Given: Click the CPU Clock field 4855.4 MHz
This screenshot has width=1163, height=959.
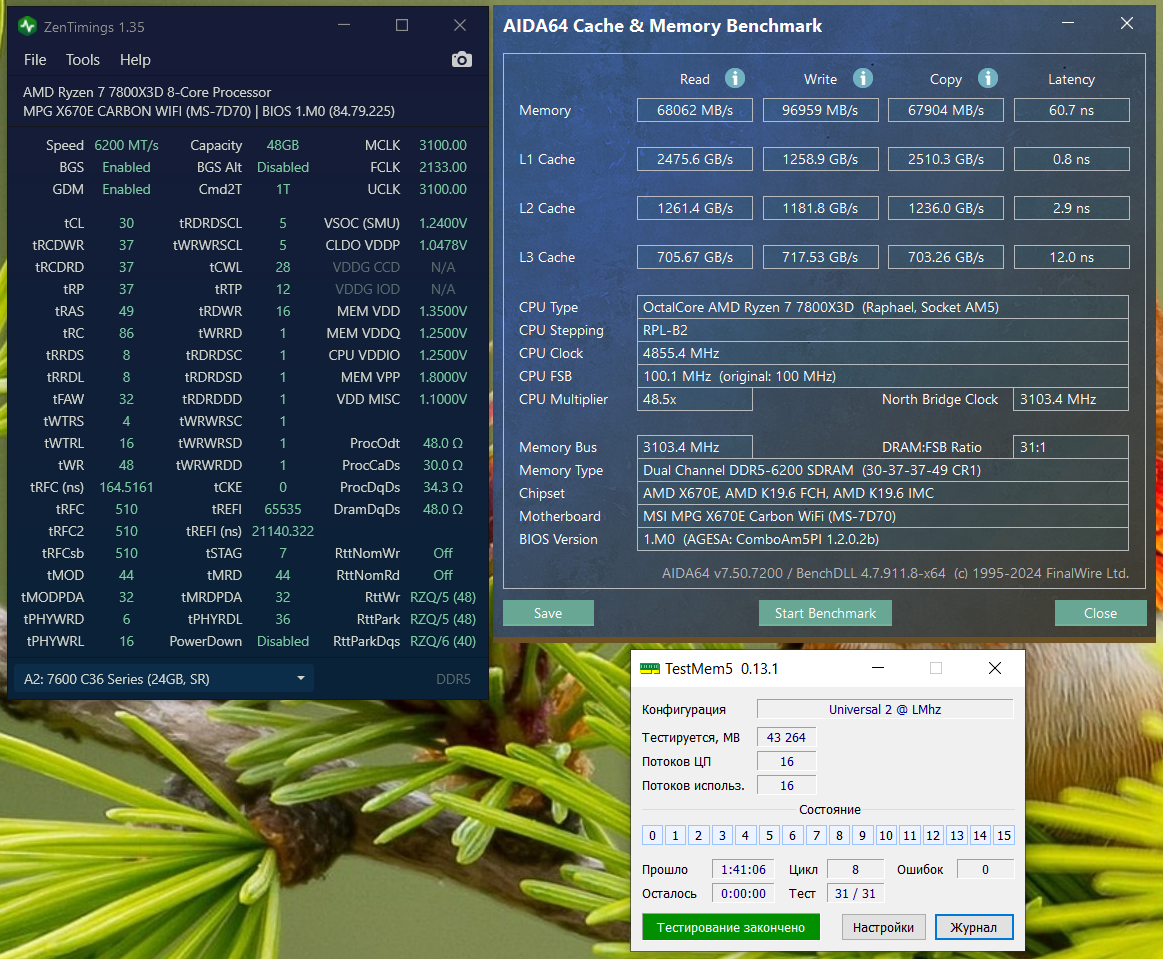Looking at the screenshot, I should coord(883,353).
